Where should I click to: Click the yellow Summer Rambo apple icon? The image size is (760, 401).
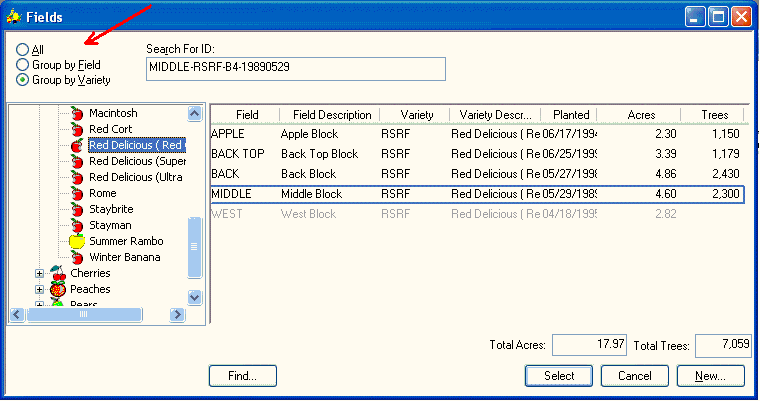point(77,241)
